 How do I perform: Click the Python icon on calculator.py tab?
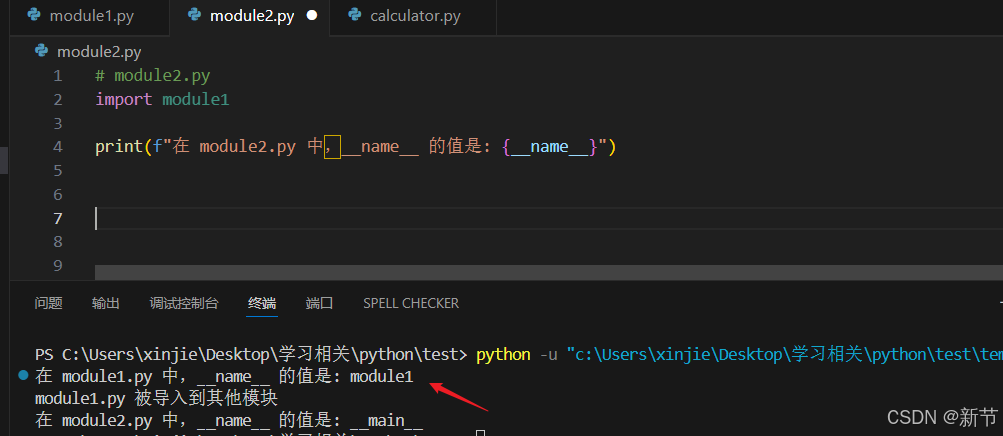pyautogui.click(x=355, y=16)
